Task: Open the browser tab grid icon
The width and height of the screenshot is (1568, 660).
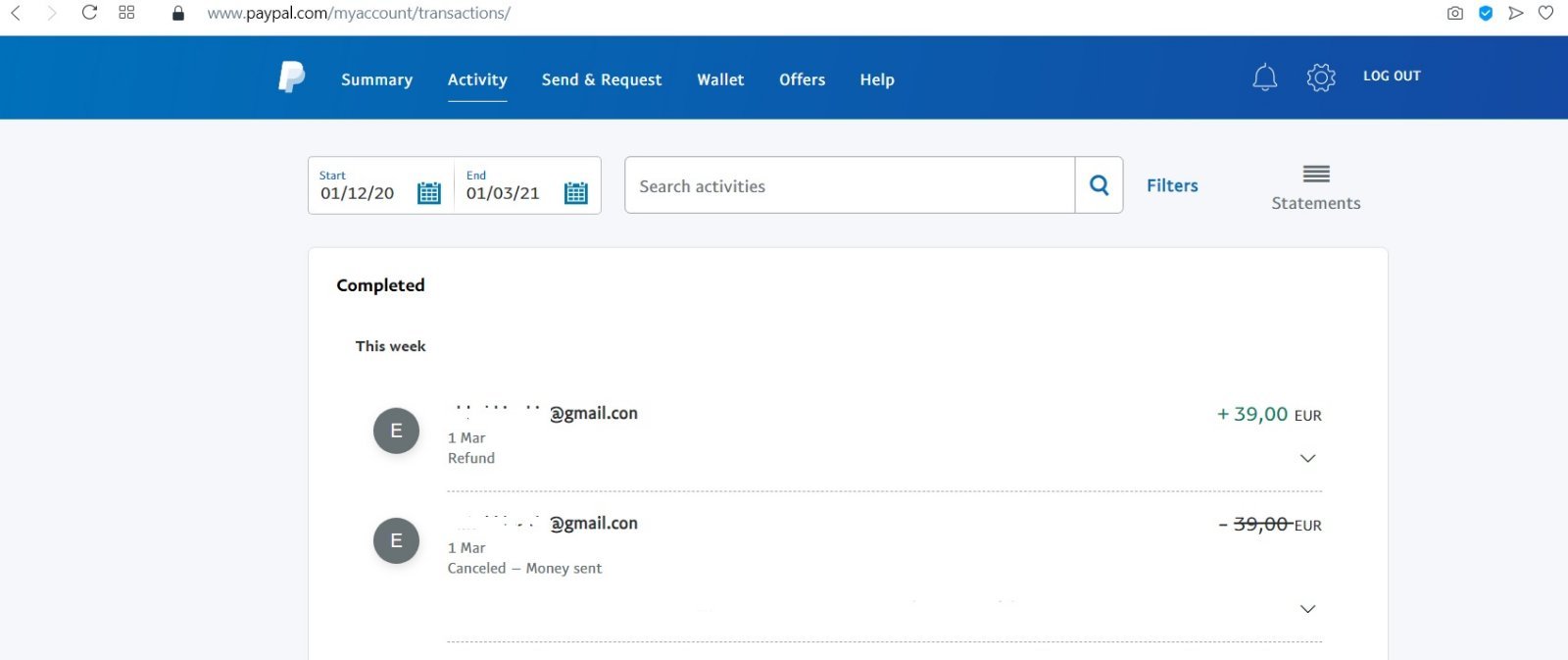Action: tap(126, 13)
